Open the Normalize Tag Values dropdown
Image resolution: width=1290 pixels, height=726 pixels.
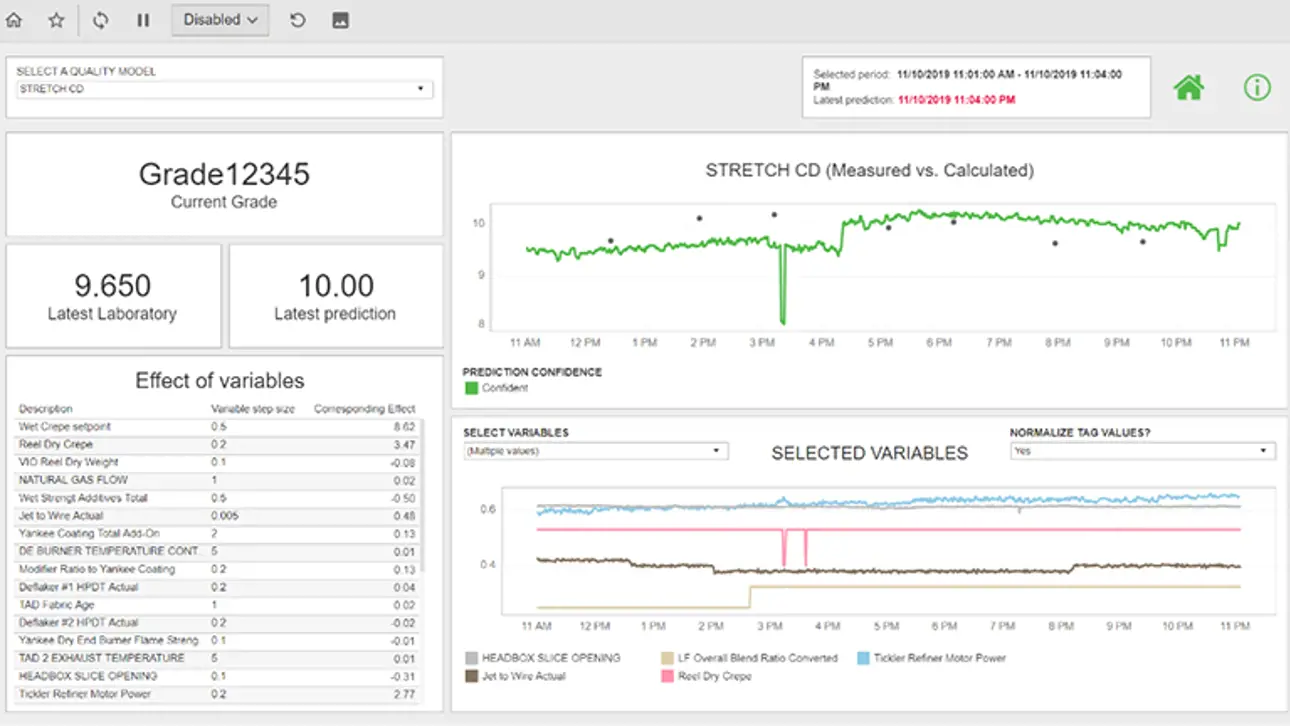1142,451
